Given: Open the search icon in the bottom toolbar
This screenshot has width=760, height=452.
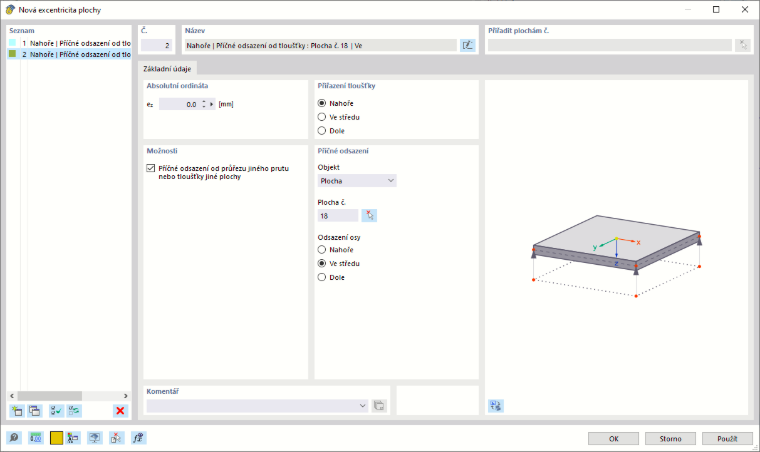Looking at the screenshot, I should (x=14, y=438).
